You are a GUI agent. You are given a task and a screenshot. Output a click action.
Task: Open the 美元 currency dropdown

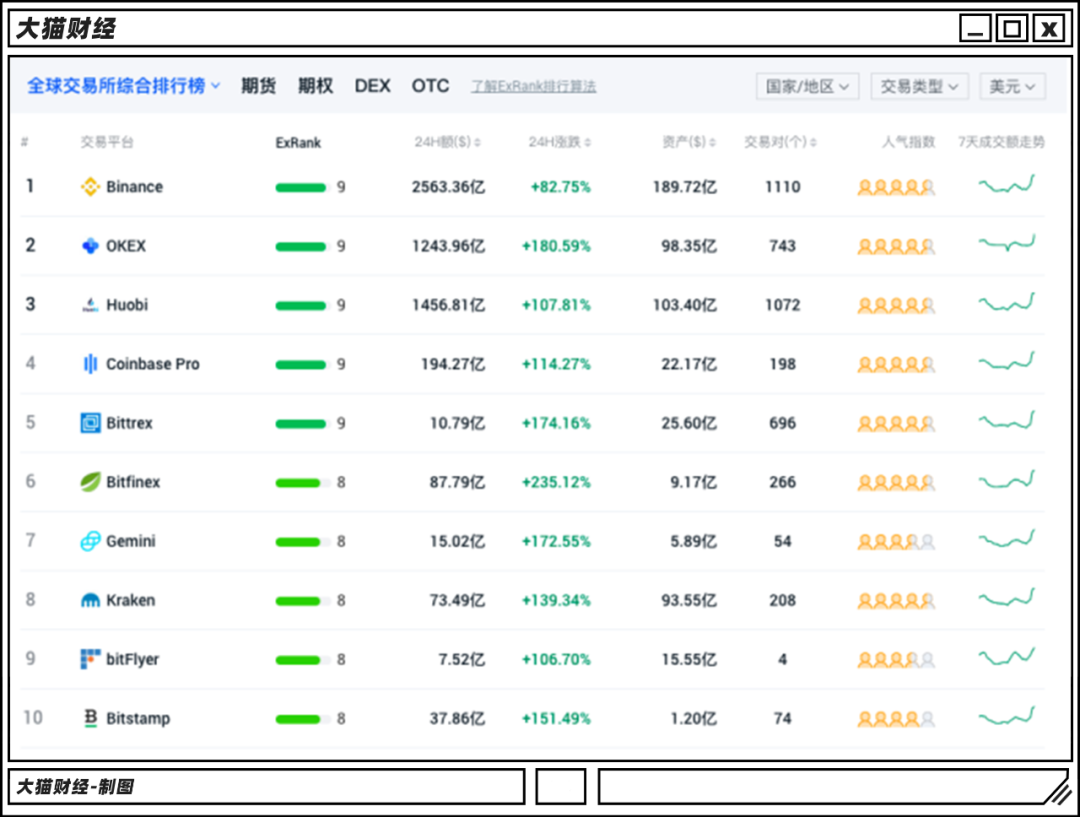coord(1012,86)
